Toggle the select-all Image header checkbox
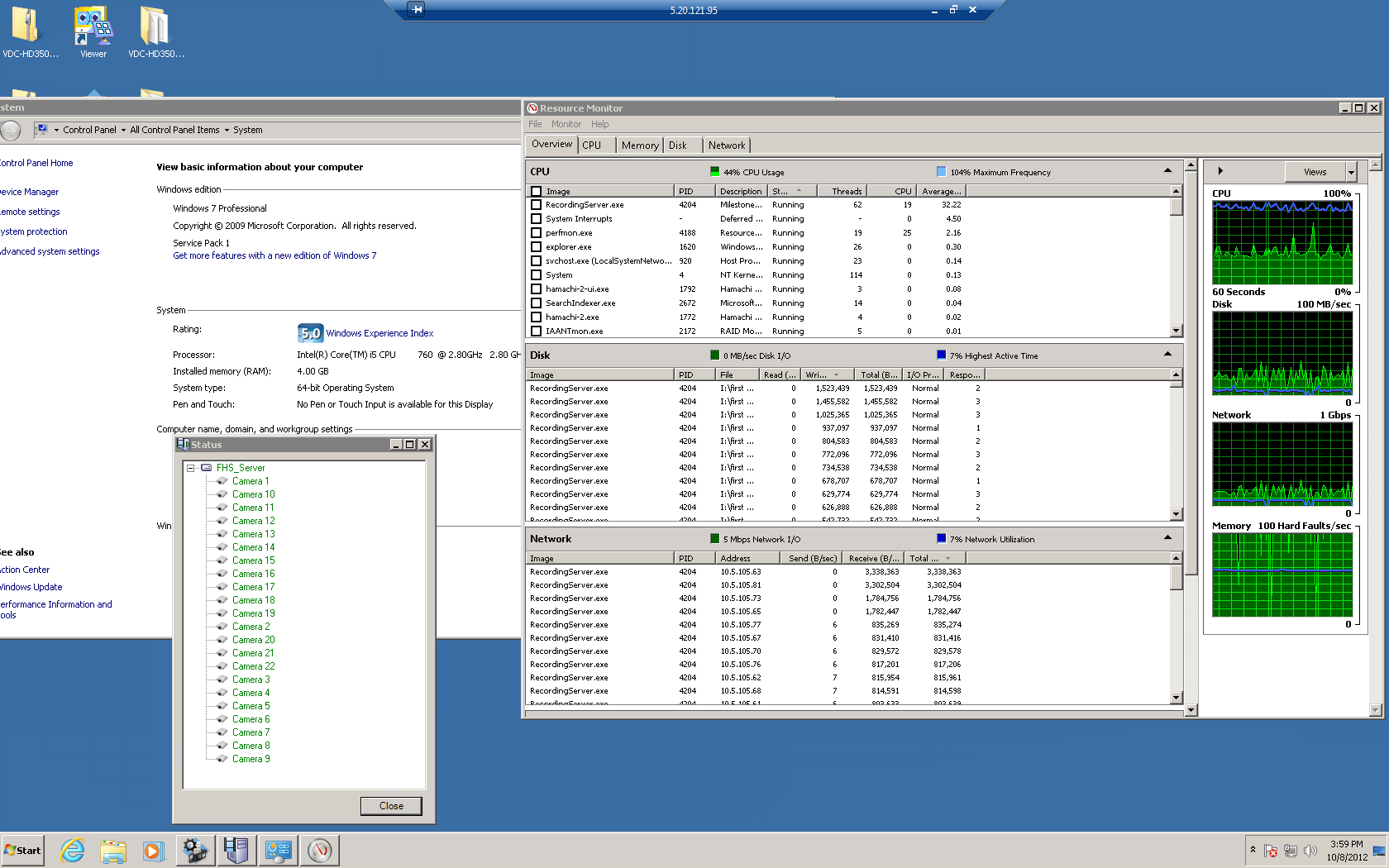Screen dimensions: 1389x868 coord(536,191)
